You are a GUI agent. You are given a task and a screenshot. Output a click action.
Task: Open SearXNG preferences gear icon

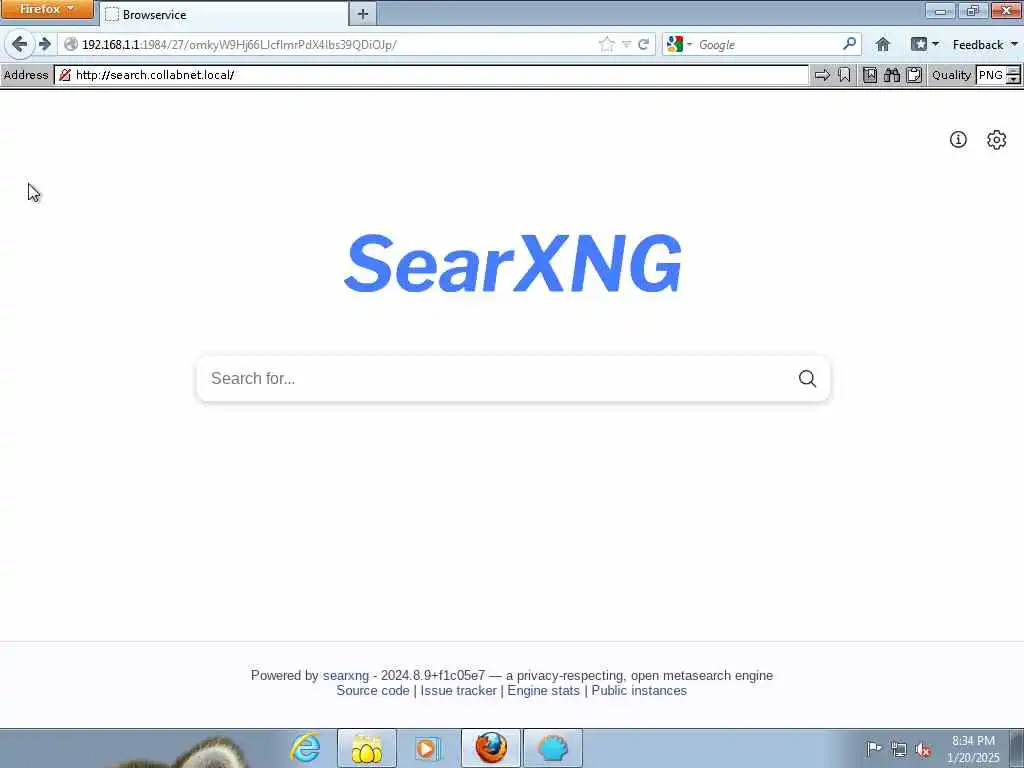(x=997, y=140)
